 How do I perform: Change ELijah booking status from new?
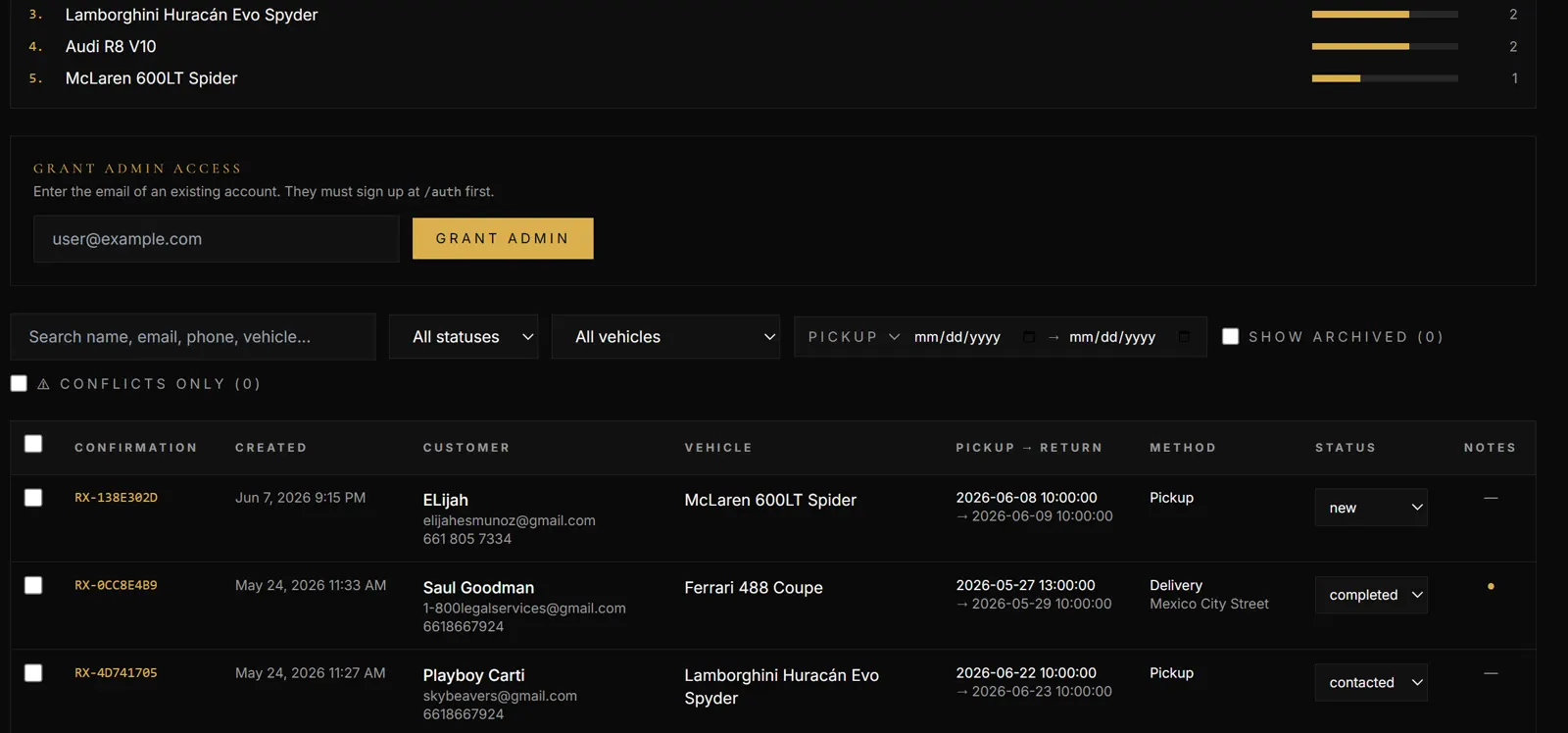coord(1371,508)
